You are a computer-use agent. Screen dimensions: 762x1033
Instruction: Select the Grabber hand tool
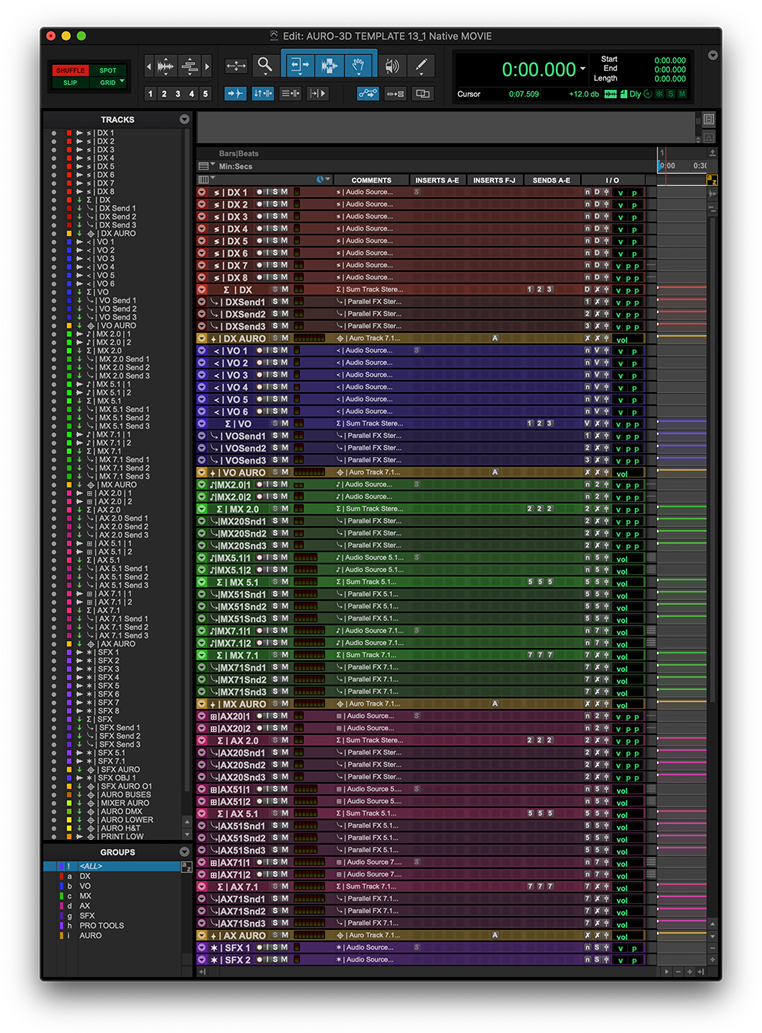(359, 66)
